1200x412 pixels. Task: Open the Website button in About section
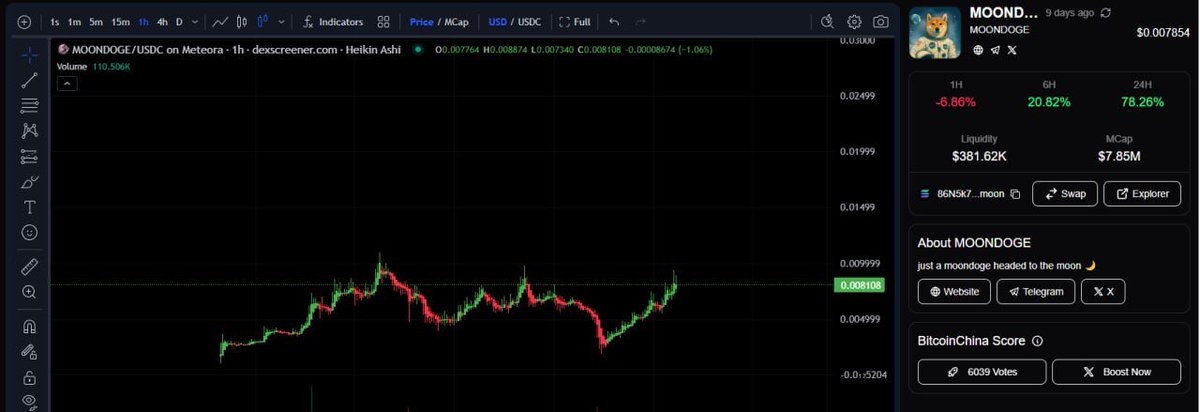(x=954, y=291)
